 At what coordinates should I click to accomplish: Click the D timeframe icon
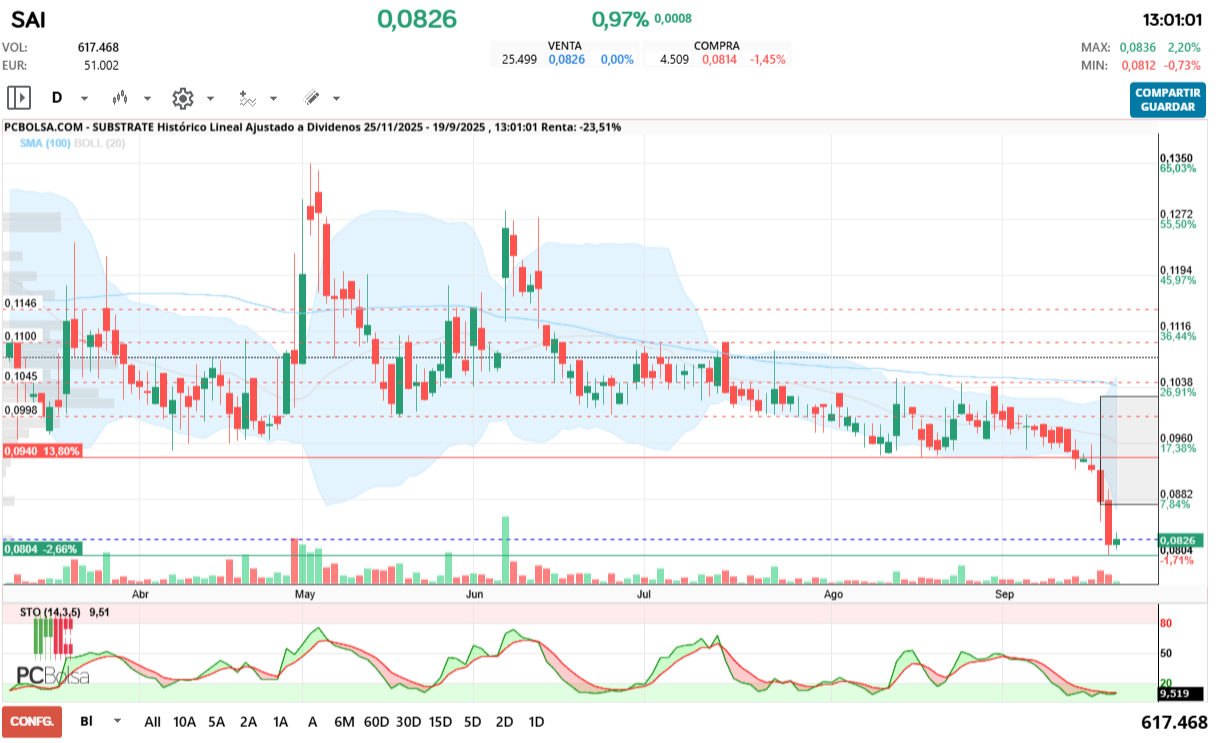click(57, 98)
